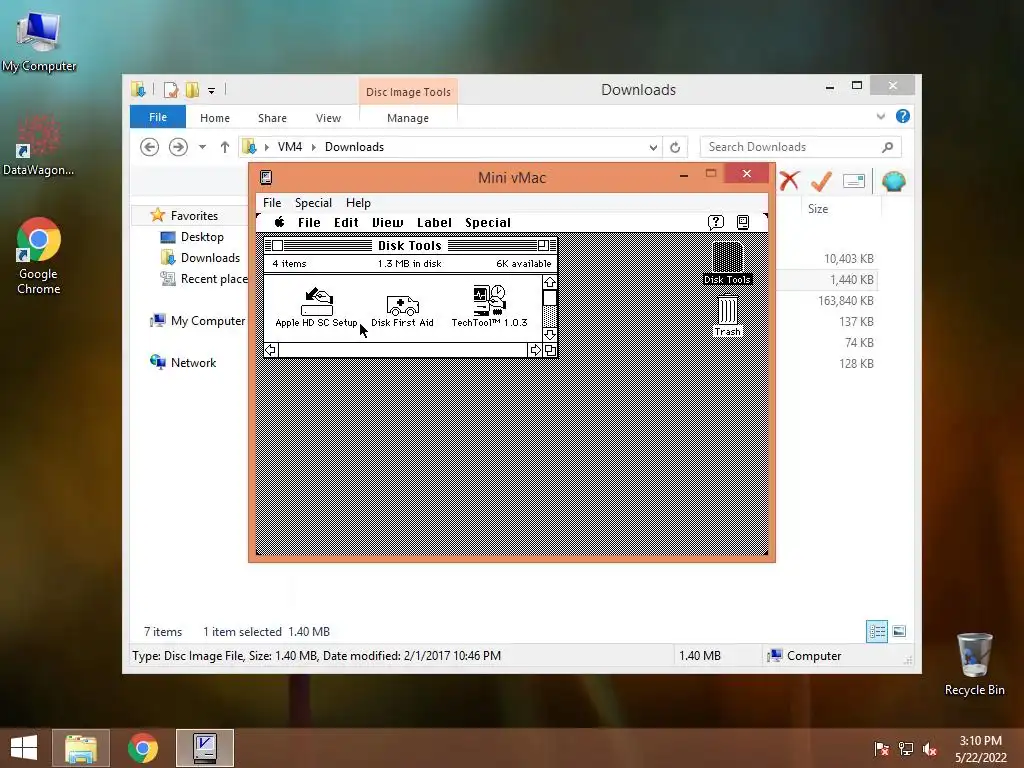Screen dimensions: 1024x768
Task: Click Disk Tools scroll up arrow
Action: [549, 282]
